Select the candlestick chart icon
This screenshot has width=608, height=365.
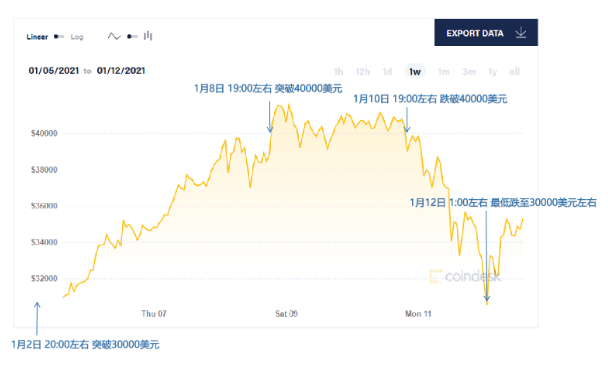148,36
